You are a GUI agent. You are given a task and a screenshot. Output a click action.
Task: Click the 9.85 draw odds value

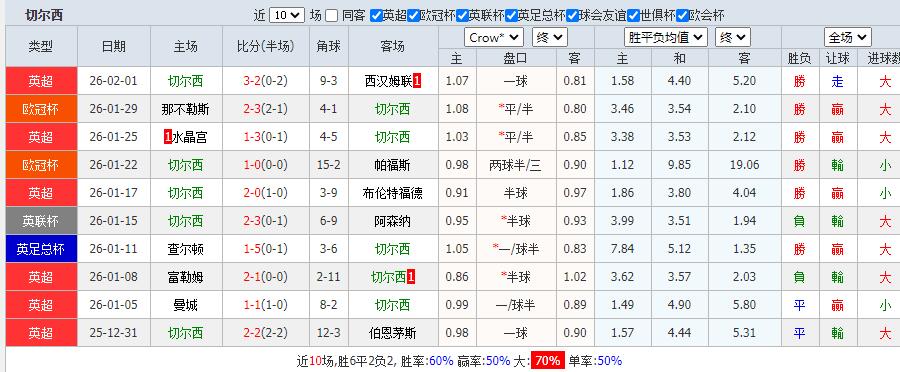680,165
